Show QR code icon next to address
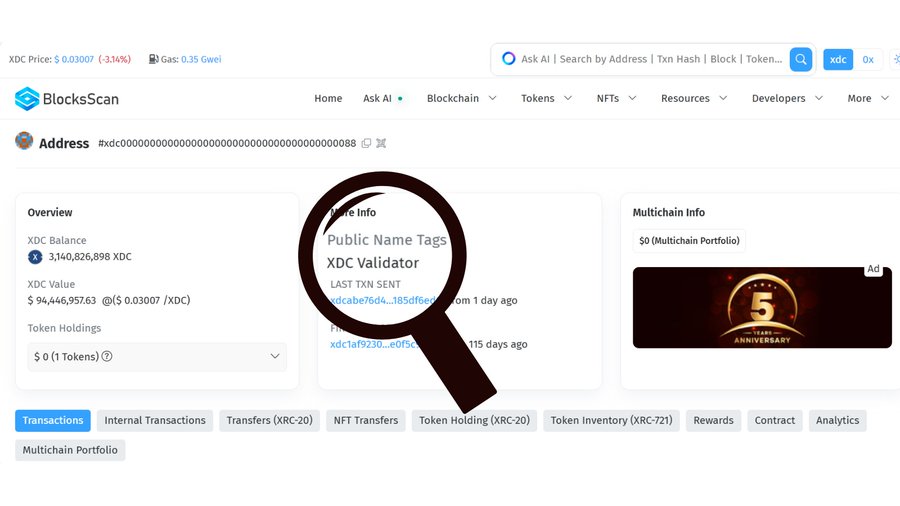 point(381,143)
